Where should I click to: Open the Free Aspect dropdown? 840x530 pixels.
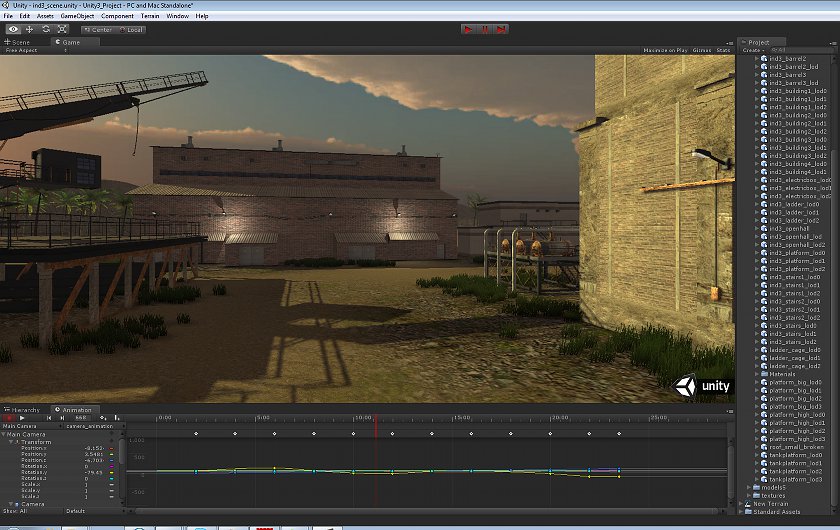(35, 50)
